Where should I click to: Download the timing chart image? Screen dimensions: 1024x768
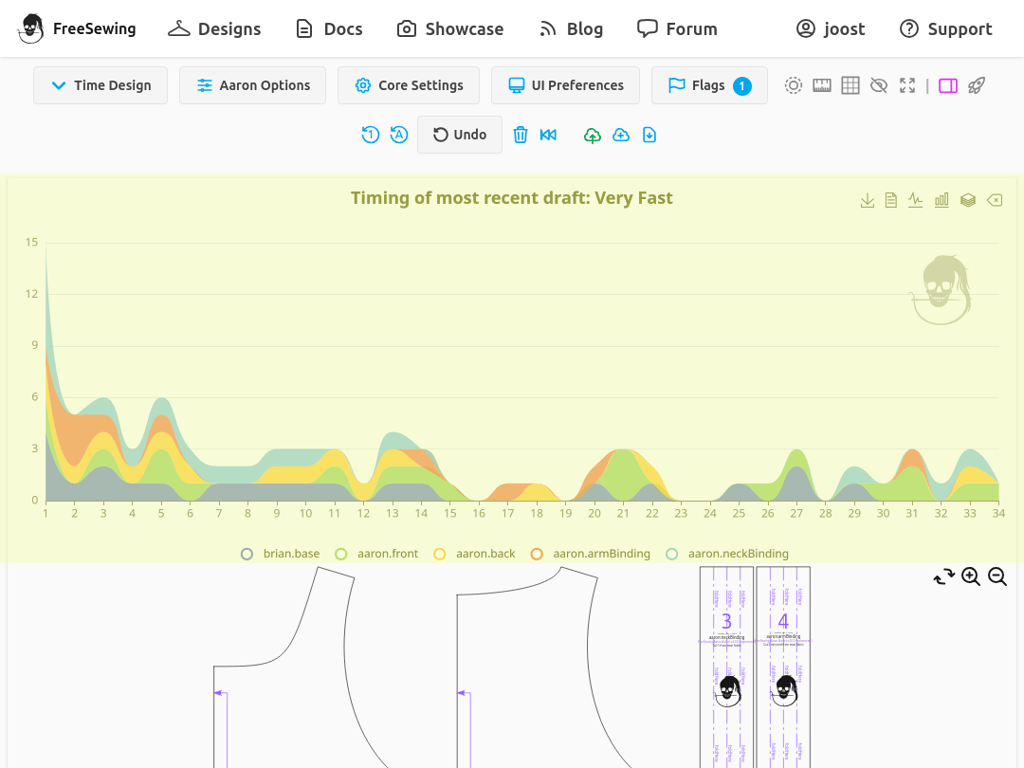[x=867, y=200]
